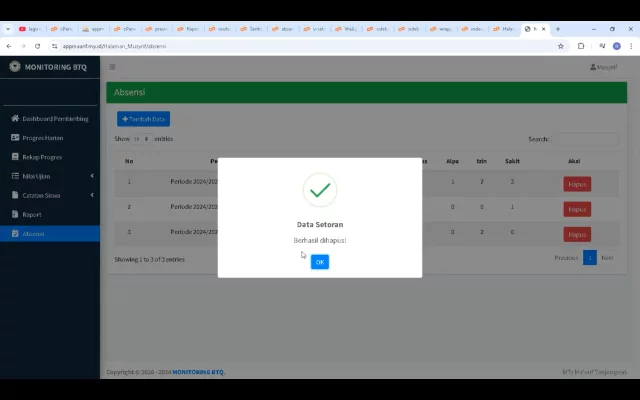
Task: Focus the Search input field
Action: point(586,139)
